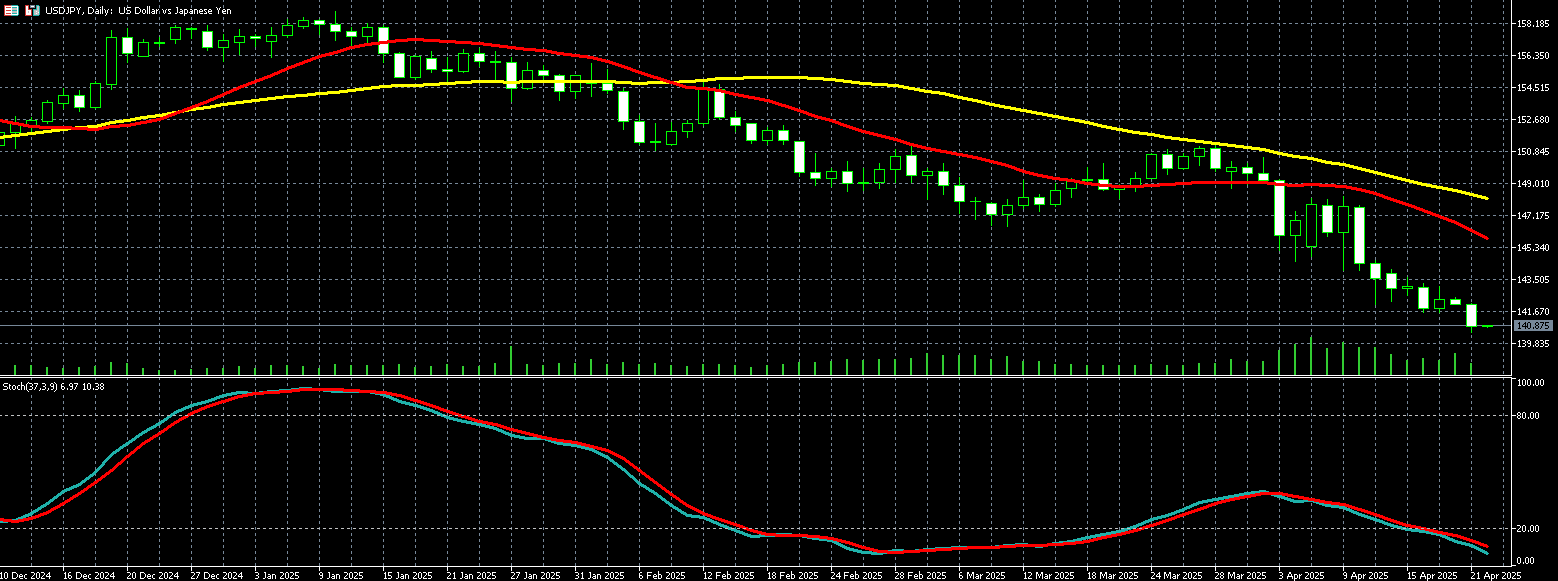Click the '28 Mar 2025' date label
The height and width of the screenshot is (581, 1558).
coord(1240,575)
